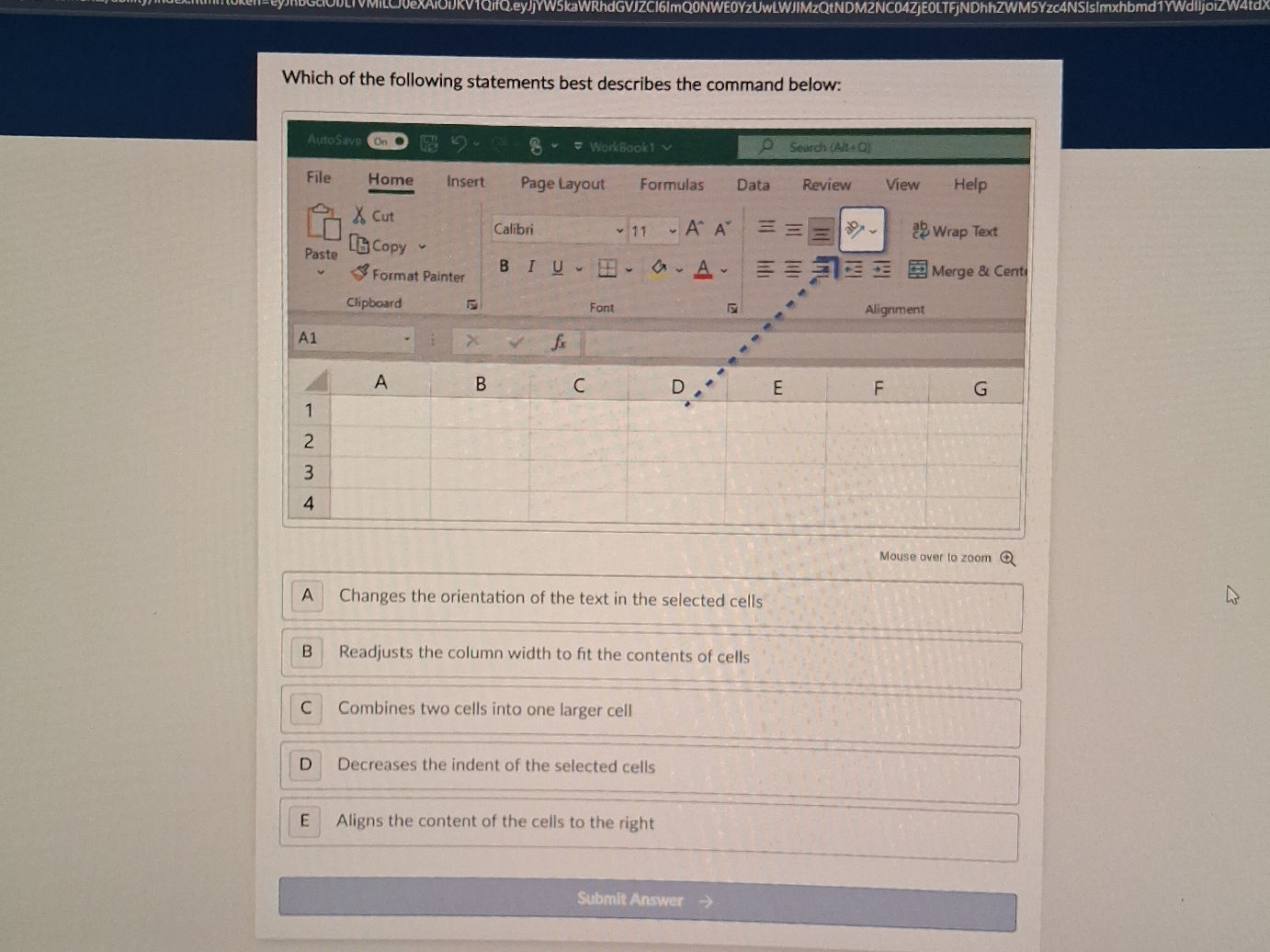
Task: Open the Formulas ribbon tab
Action: pyautogui.click(x=672, y=184)
